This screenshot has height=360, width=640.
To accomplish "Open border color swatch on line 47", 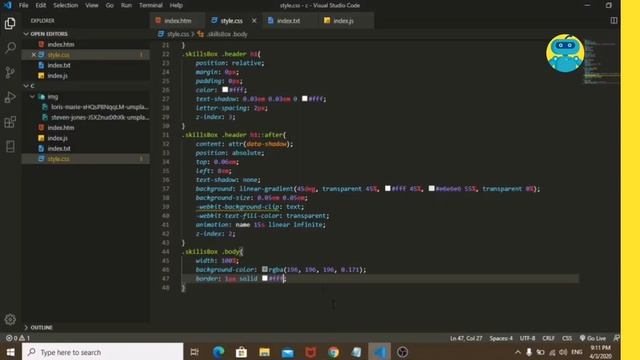I will (265, 278).
